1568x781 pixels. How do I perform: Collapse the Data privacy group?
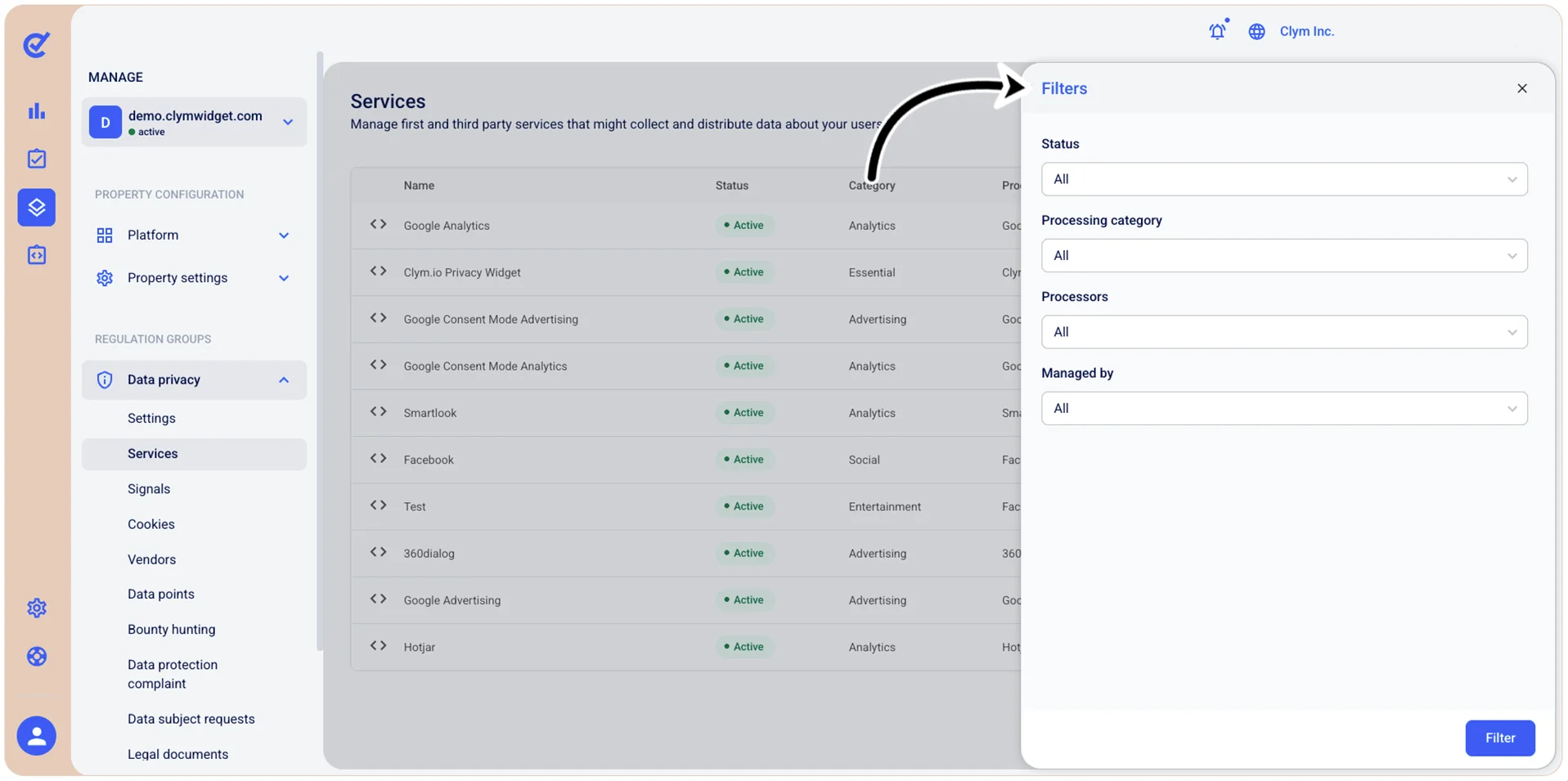[194, 380]
